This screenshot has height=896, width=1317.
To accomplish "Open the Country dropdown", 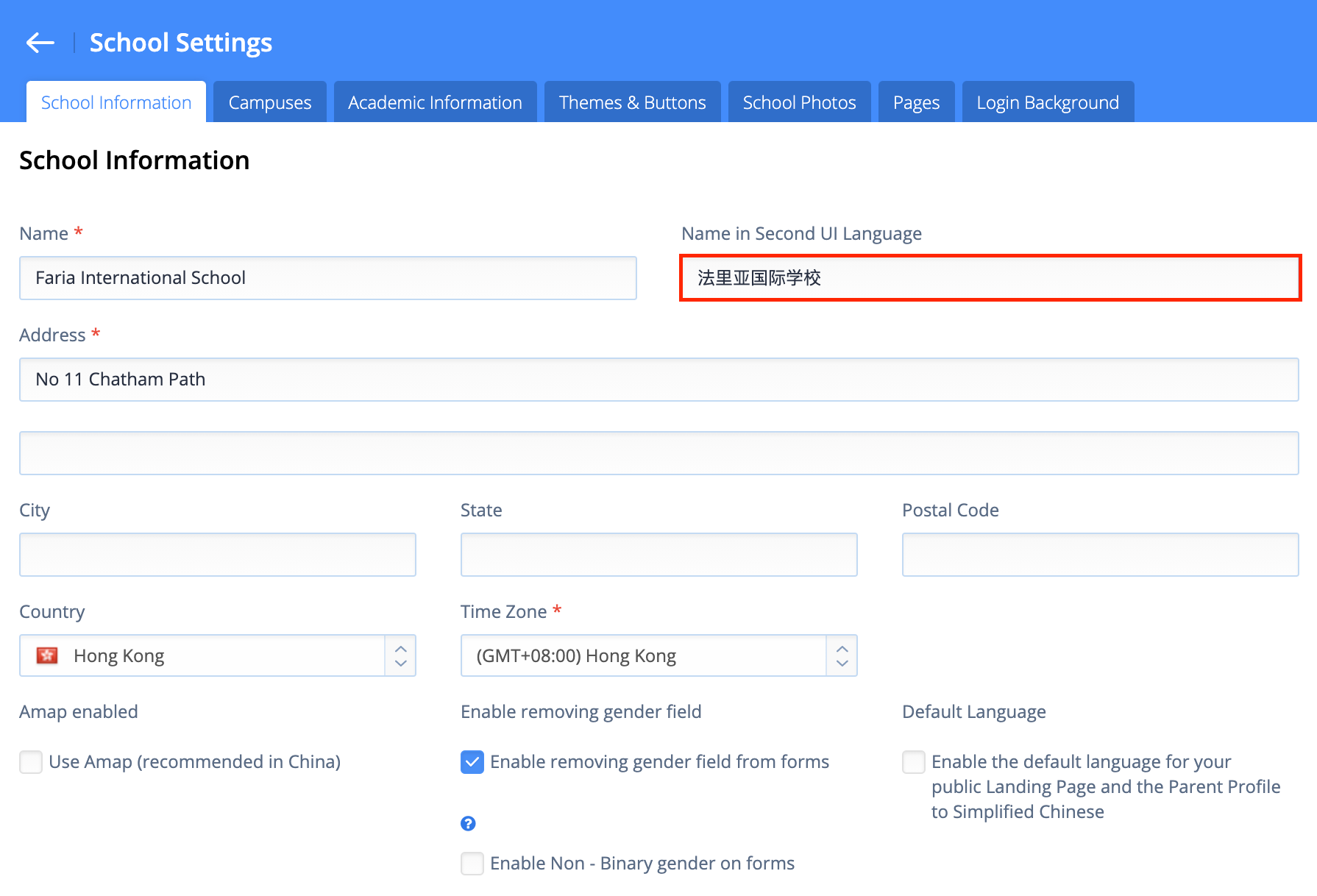I will pyautogui.click(x=218, y=655).
